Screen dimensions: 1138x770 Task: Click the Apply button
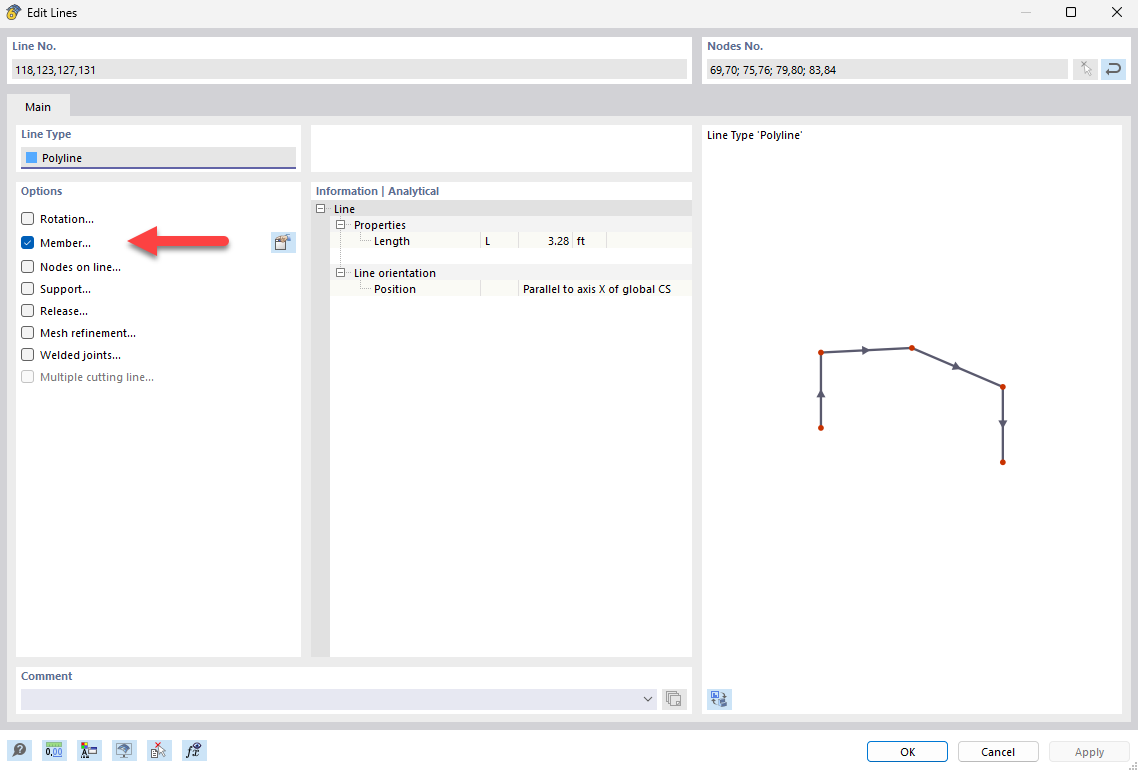pyautogui.click(x=1089, y=751)
